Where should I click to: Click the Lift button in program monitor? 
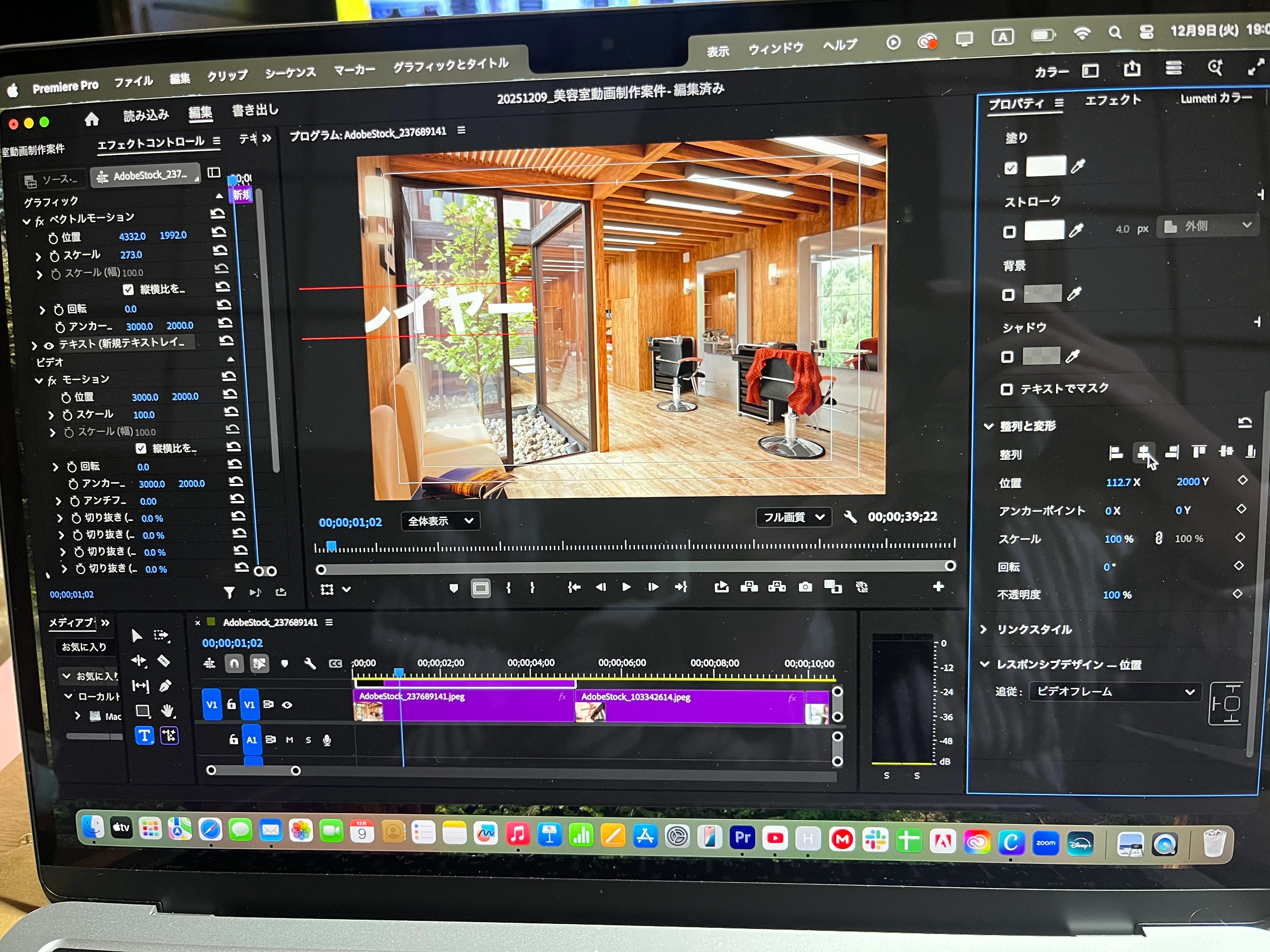coord(749,586)
